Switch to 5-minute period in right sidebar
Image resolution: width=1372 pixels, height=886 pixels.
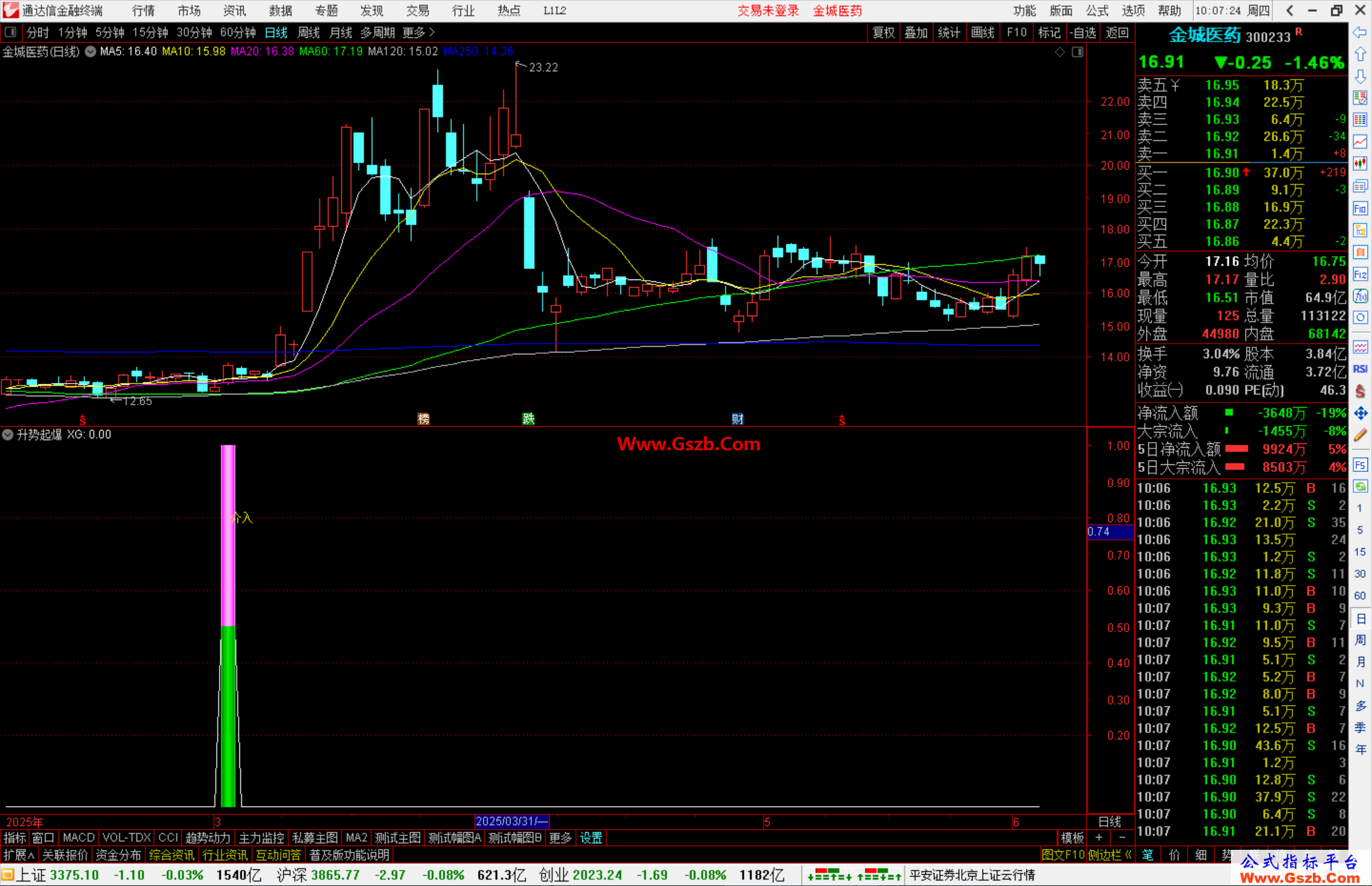[x=1359, y=530]
